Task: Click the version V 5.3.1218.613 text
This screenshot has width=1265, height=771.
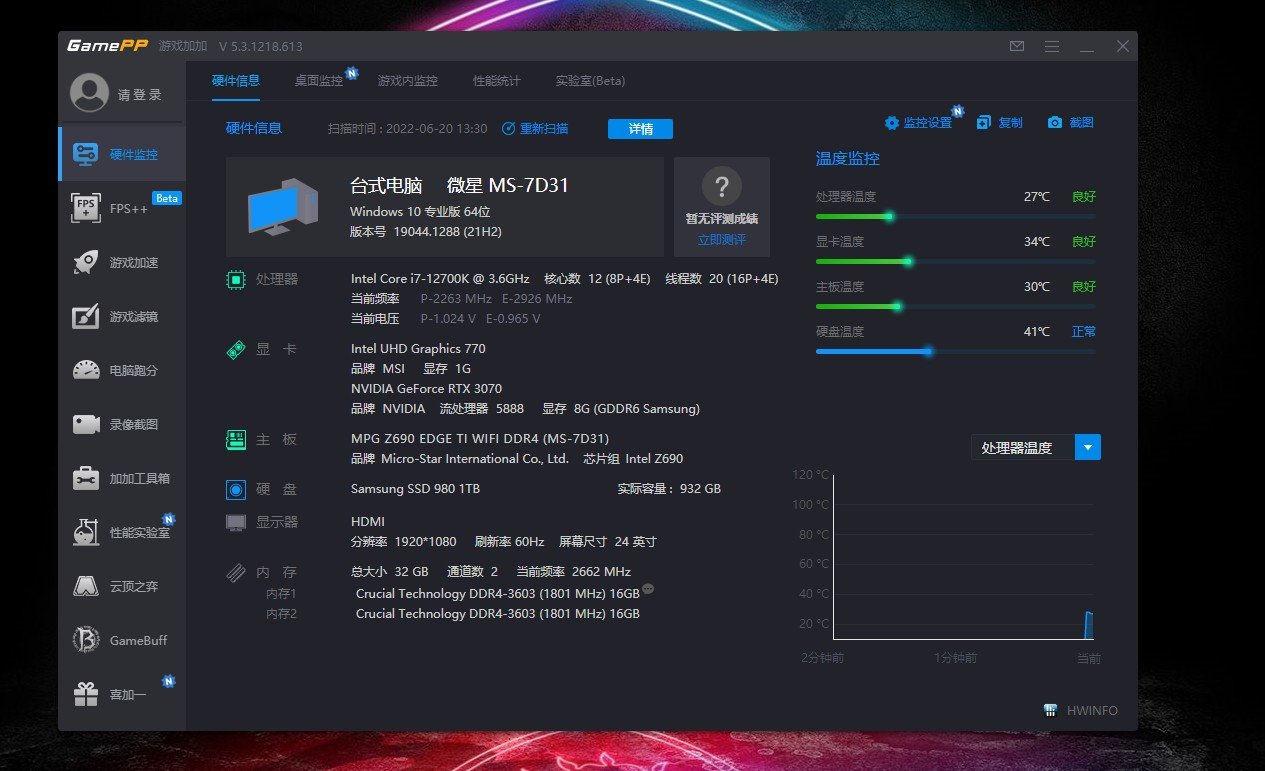Action: pos(260,46)
